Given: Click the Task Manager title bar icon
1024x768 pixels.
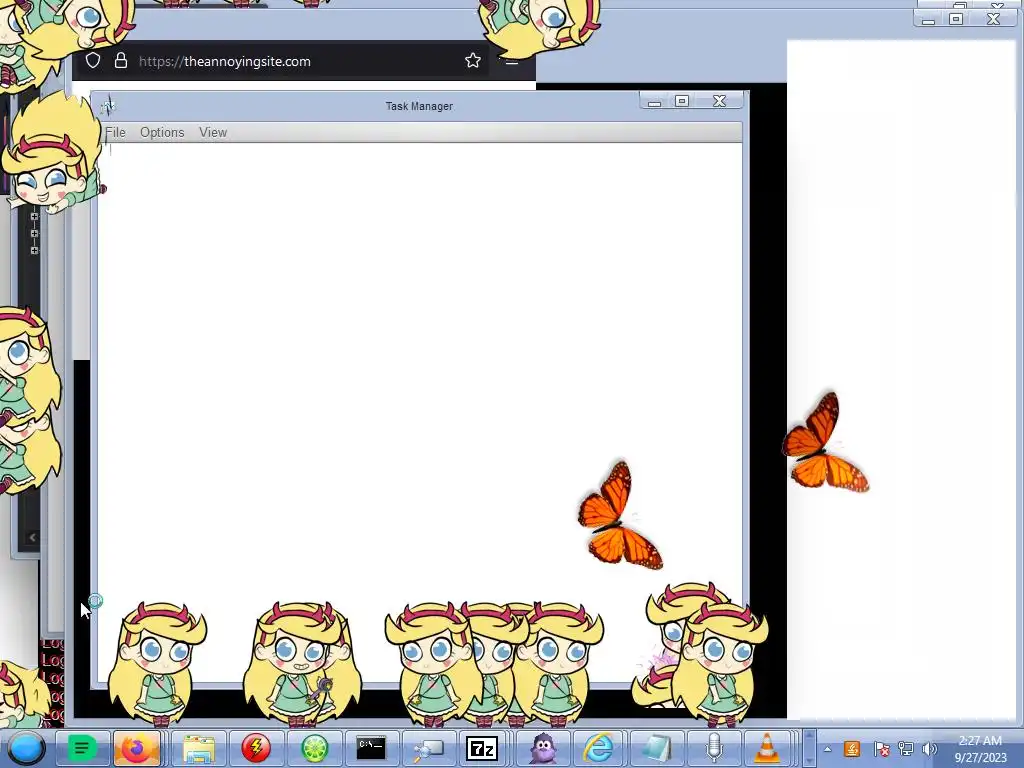Looking at the screenshot, I should click(108, 106).
